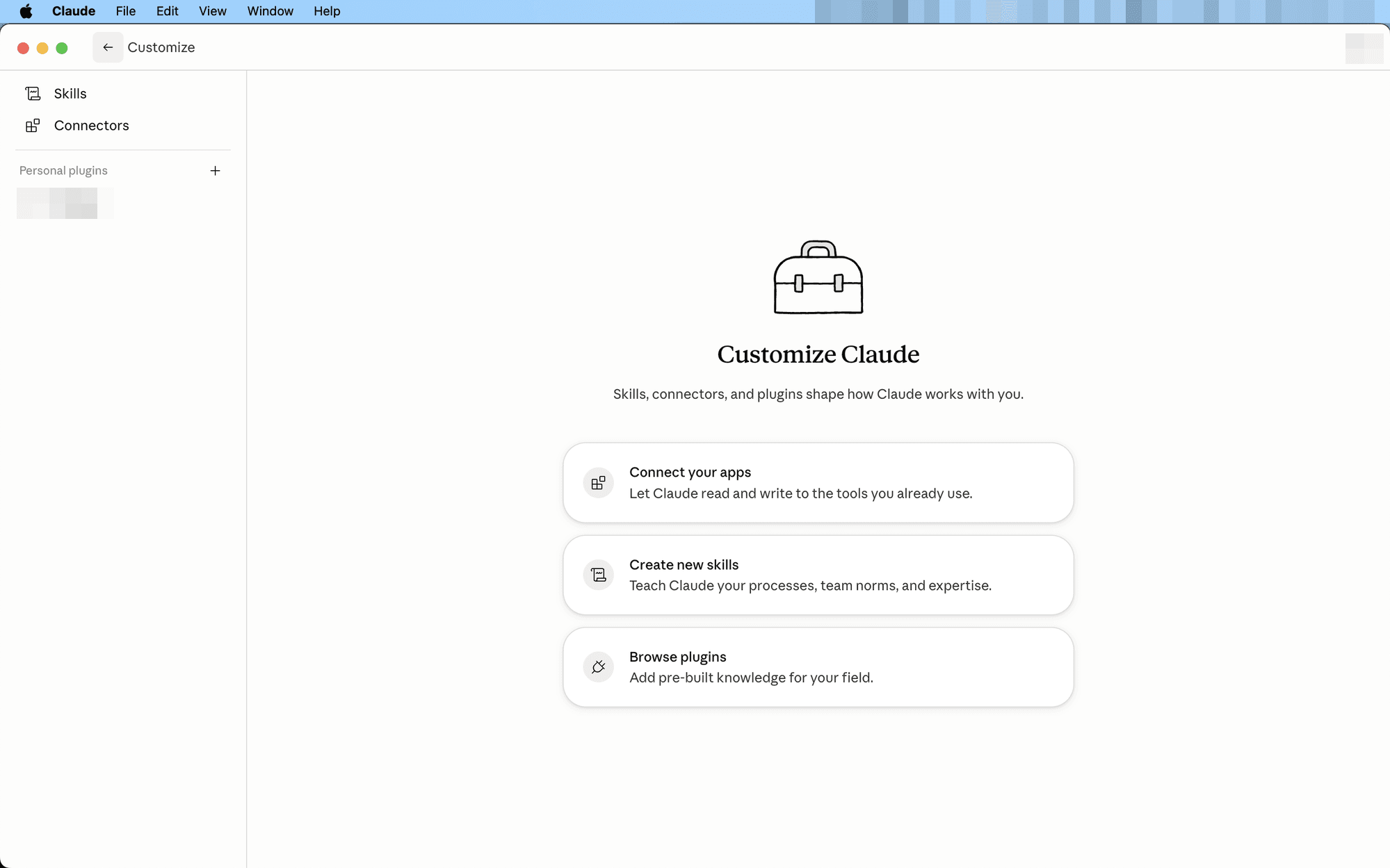Viewport: 1390px width, 868px height.
Task: Open Skills in the sidebar
Action: pos(124,93)
